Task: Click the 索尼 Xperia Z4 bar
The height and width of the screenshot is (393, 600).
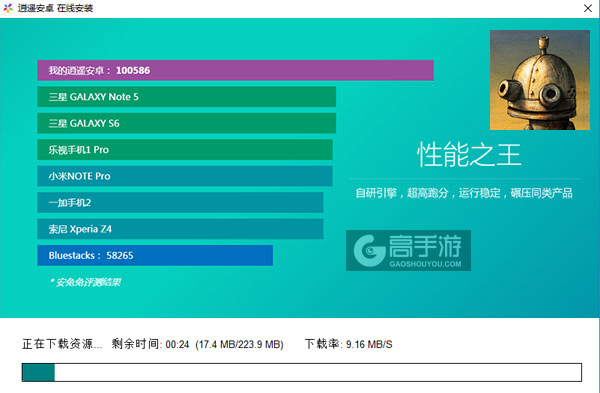Action: pyautogui.click(x=180, y=229)
